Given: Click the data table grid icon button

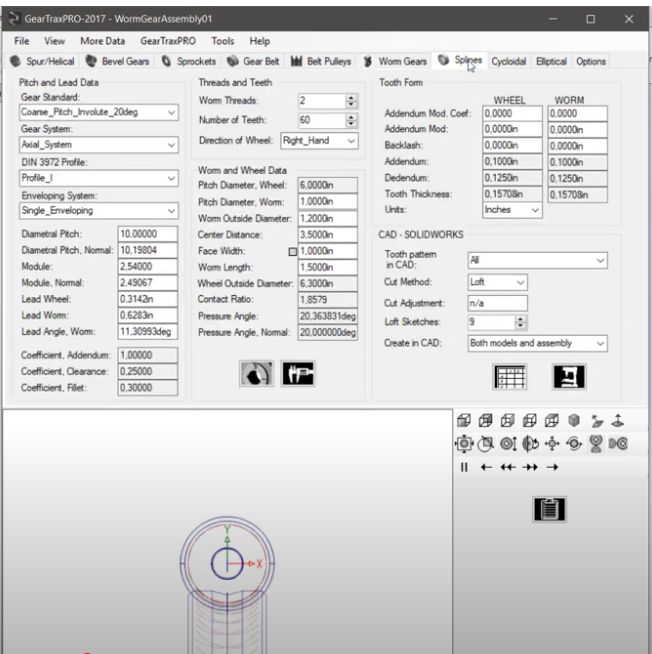Looking at the screenshot, I should pyautogui.click(x=509, y=377).
